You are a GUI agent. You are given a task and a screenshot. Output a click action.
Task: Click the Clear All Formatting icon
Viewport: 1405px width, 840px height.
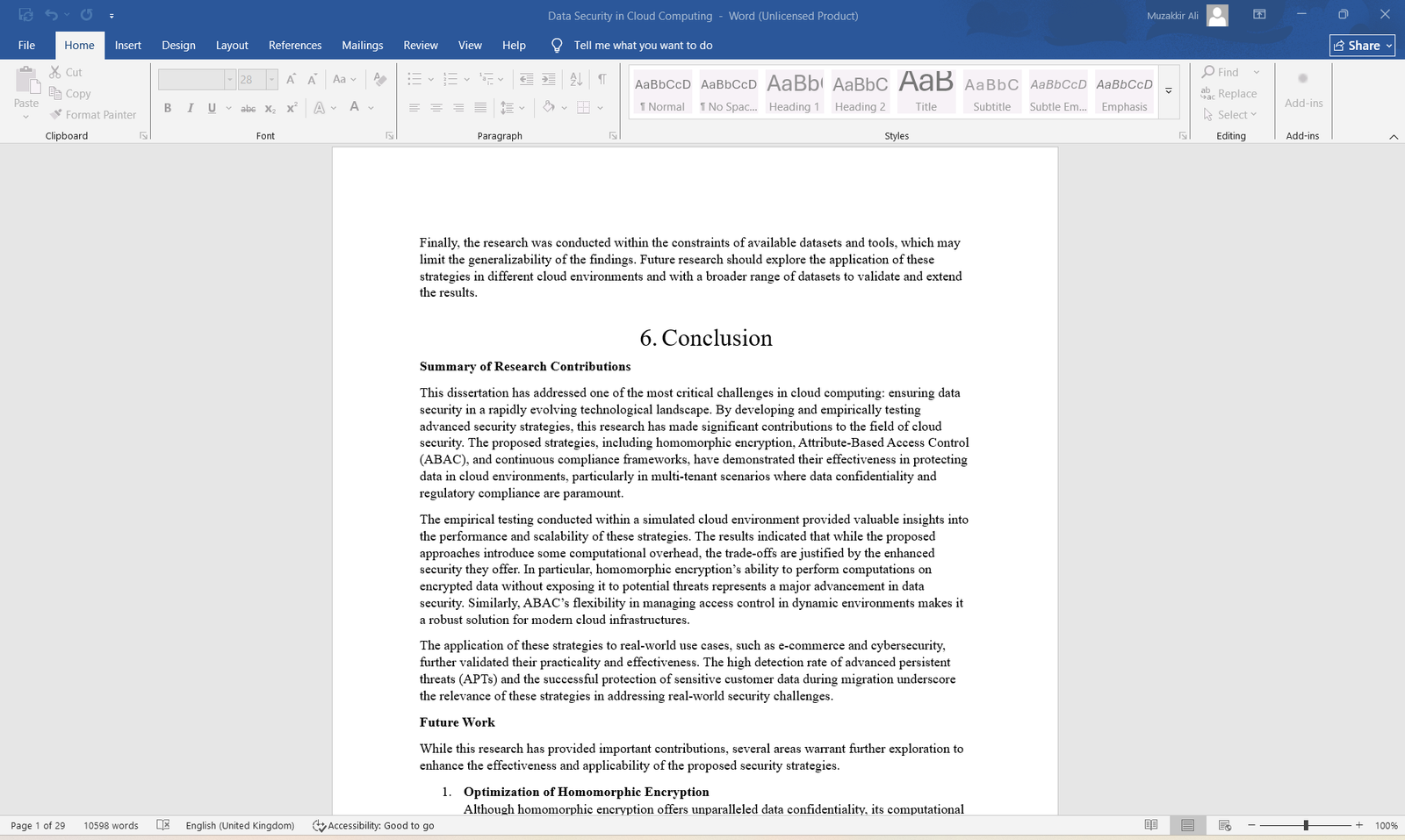[379, 79]
